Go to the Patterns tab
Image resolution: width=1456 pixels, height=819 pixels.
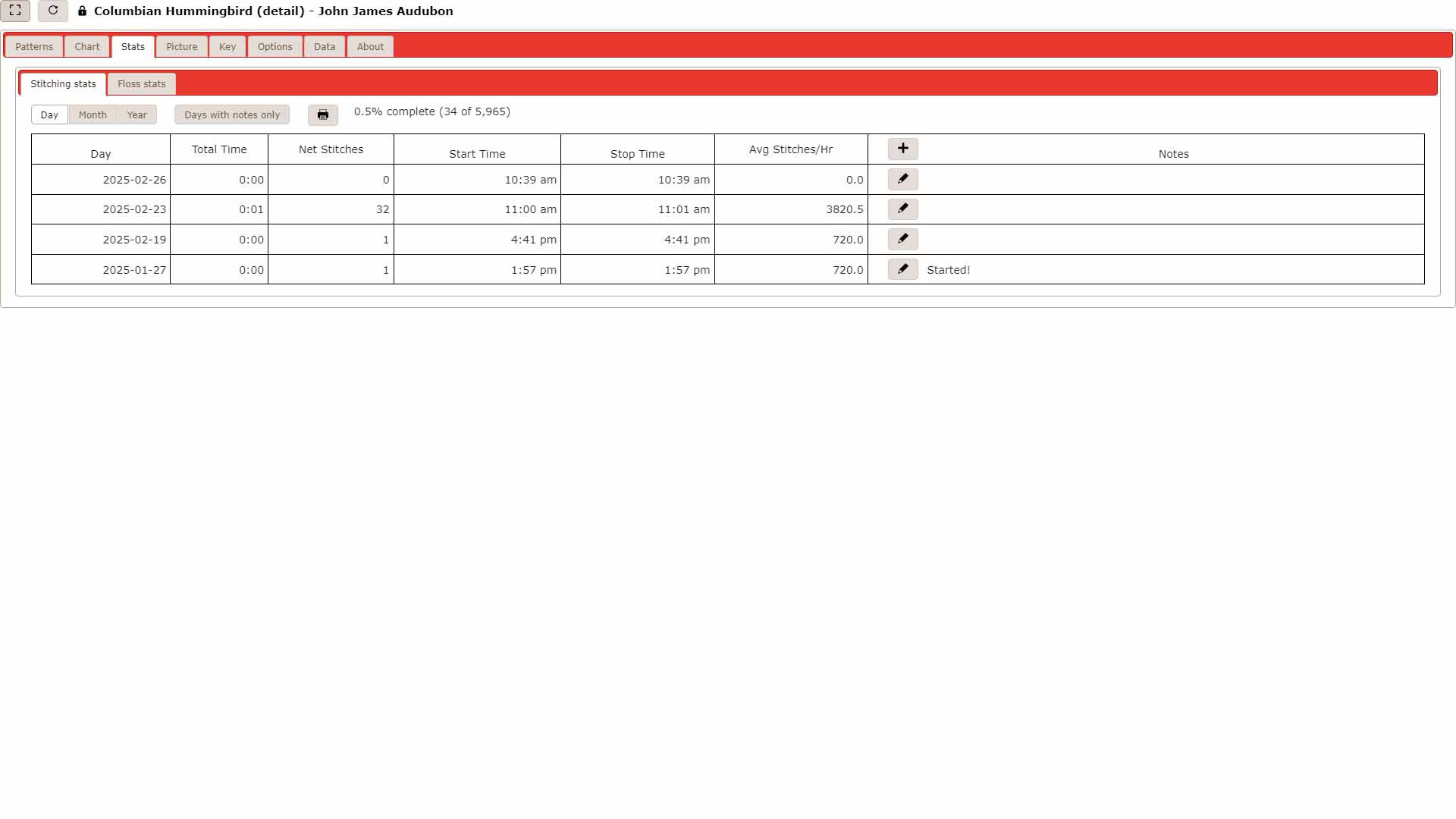(x=33, y=46)
